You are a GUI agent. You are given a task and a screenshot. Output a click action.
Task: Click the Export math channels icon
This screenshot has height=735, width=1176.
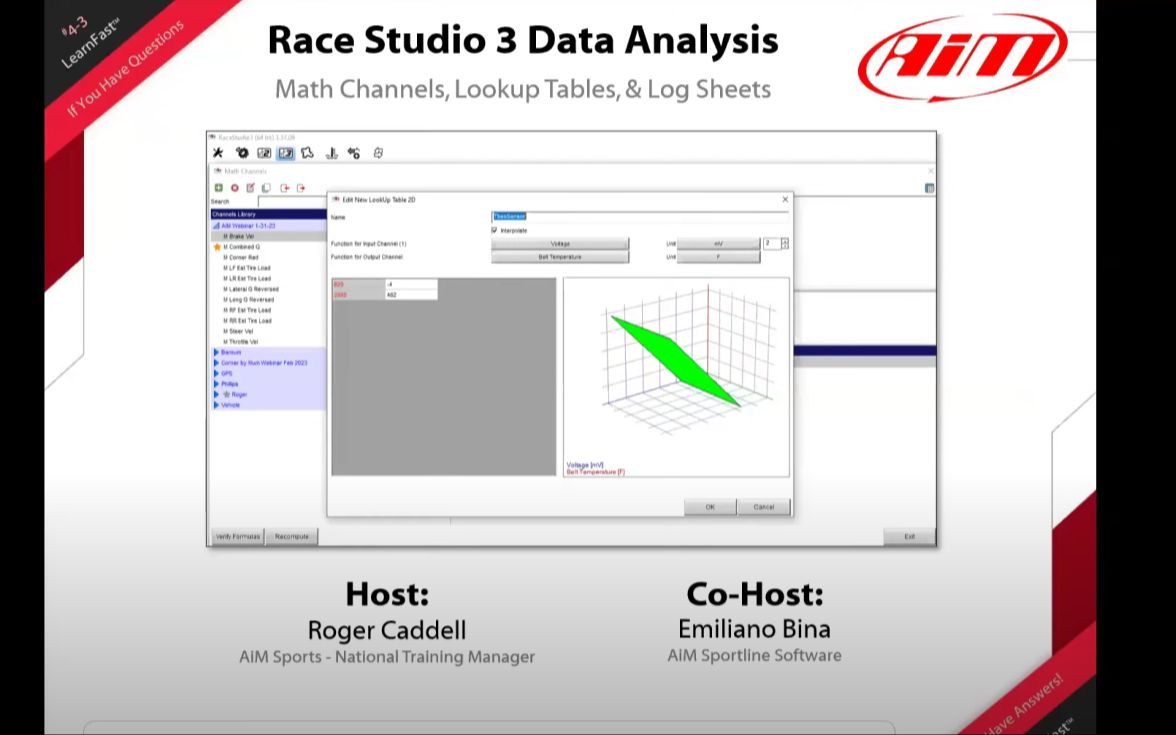[301, 187]
